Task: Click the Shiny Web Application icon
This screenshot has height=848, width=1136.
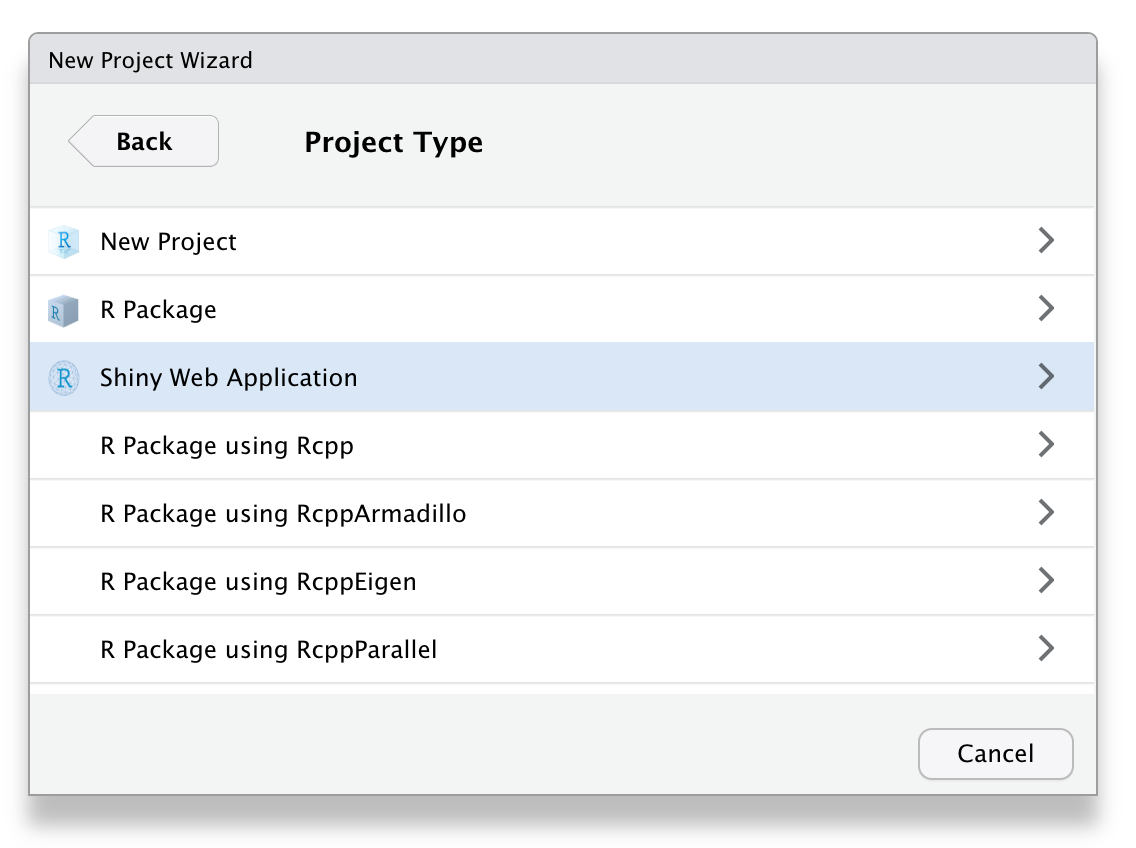Action: tap(63, 378)
